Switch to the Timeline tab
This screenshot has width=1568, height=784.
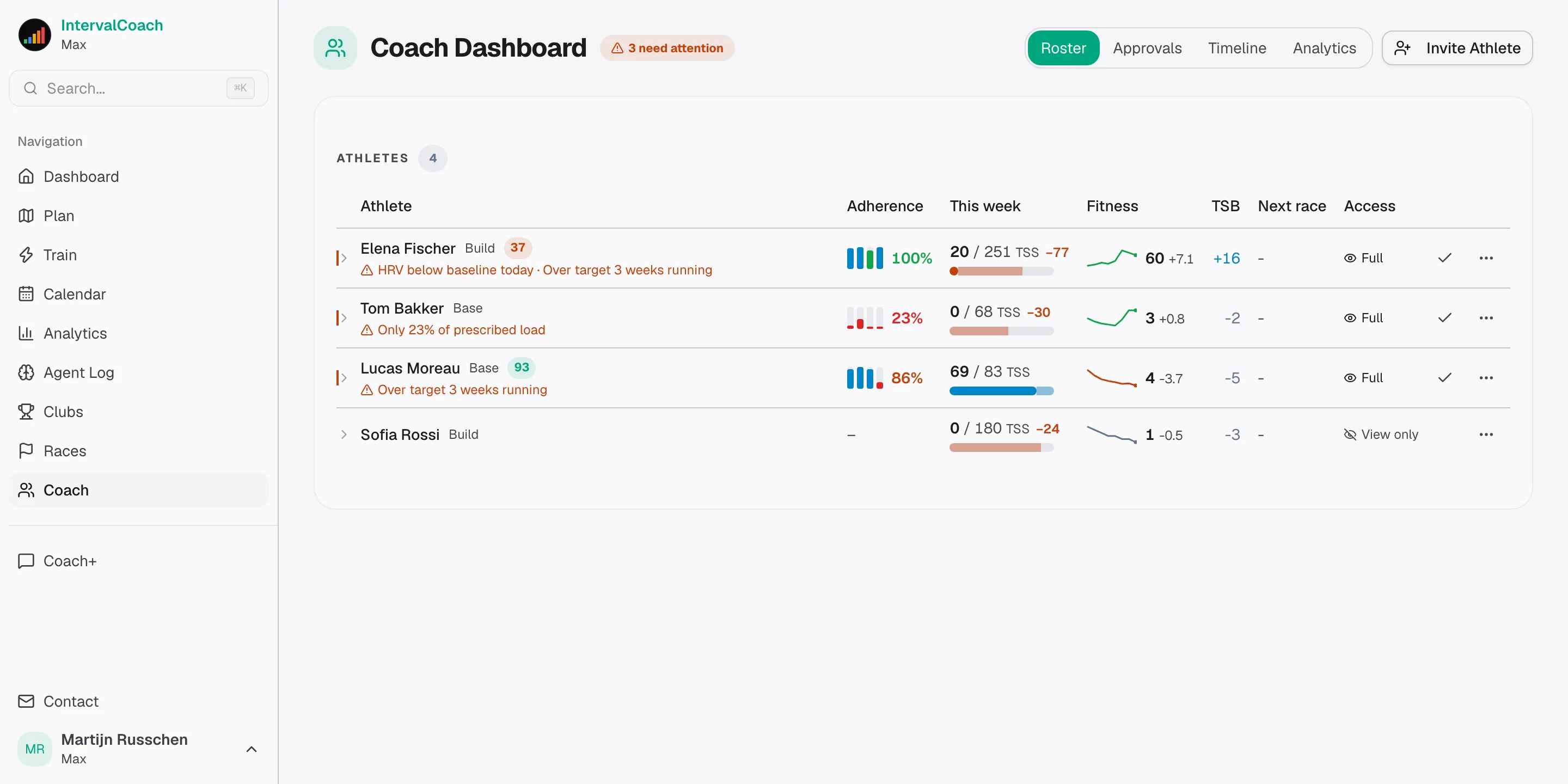point(1237,48)
